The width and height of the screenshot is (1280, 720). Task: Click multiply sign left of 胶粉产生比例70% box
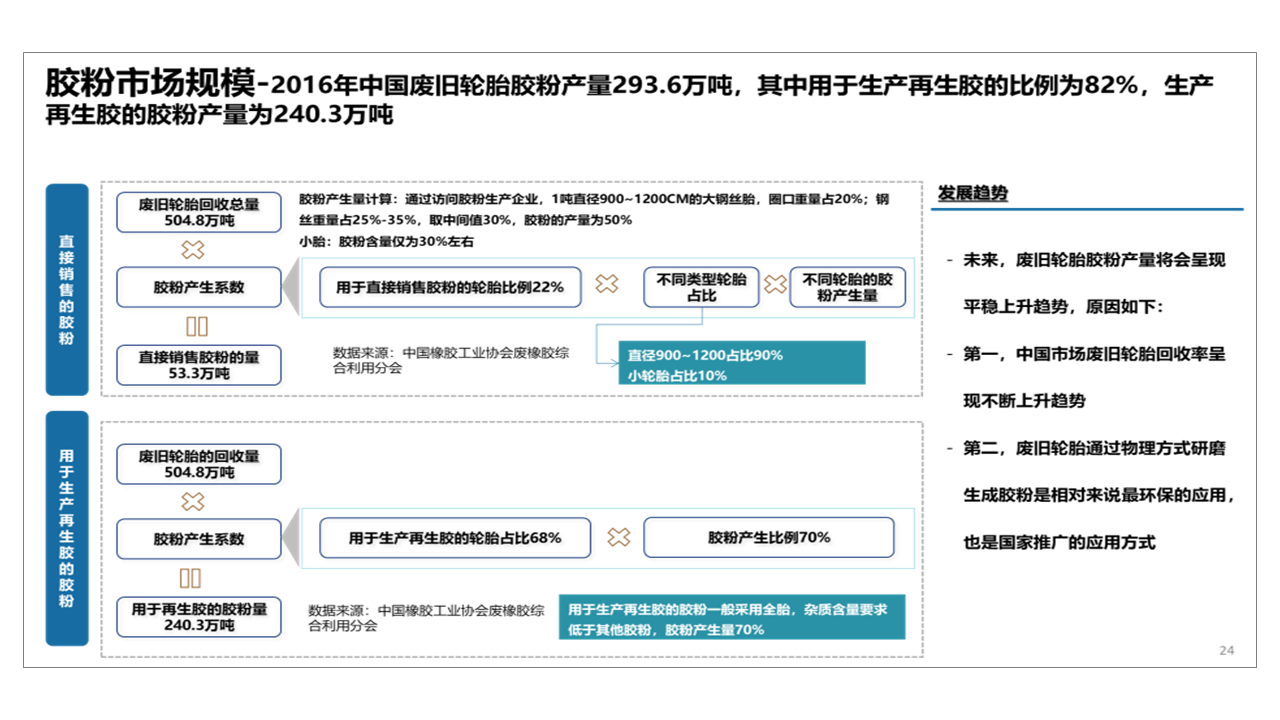pyautogui.click(x=619, y=538)
